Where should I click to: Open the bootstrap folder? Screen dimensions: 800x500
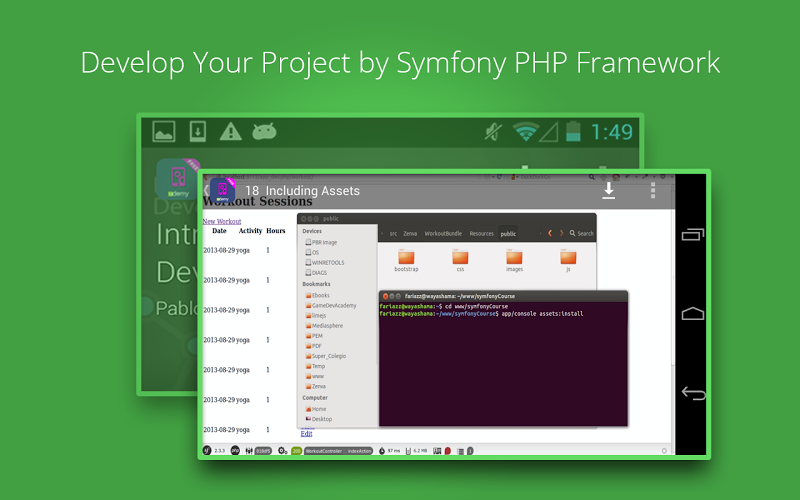[x=406, y=260]
